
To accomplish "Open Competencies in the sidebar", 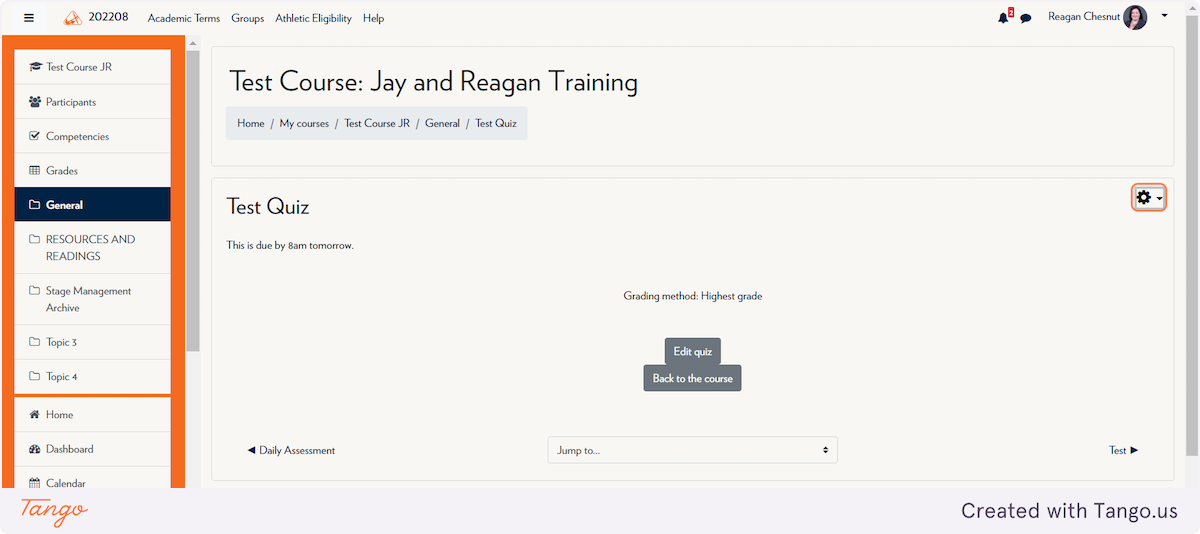I will coord(93,136).
